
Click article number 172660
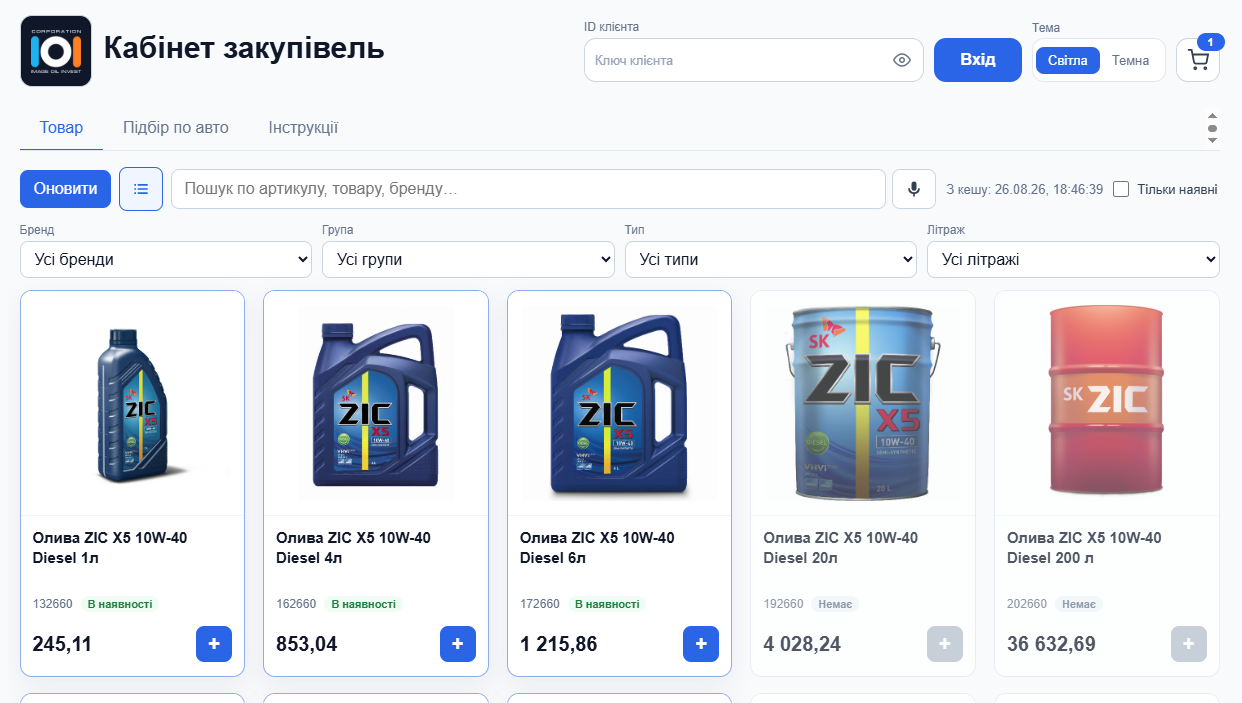click(540, 604)
